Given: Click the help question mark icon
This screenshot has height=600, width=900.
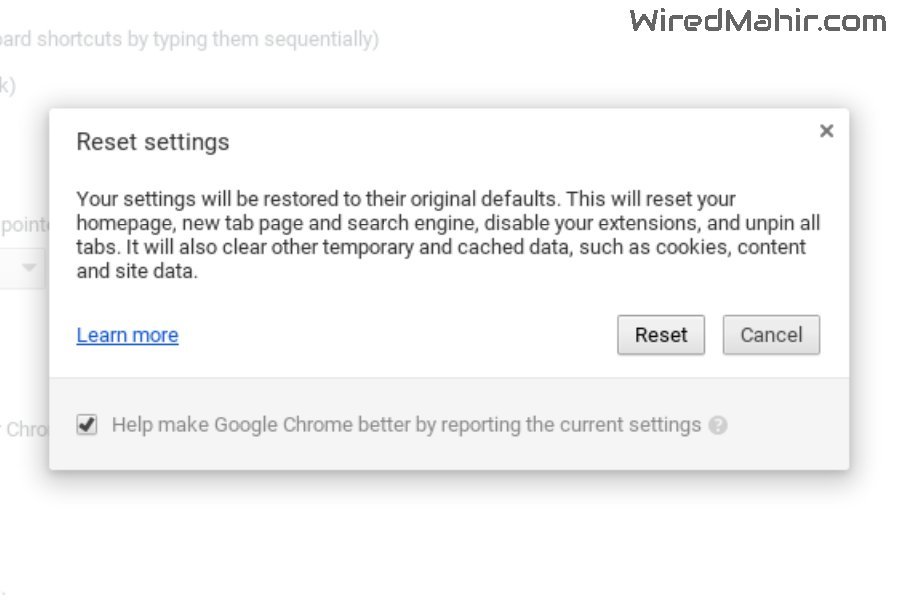Looking at the screenshot, I should 717,425.
